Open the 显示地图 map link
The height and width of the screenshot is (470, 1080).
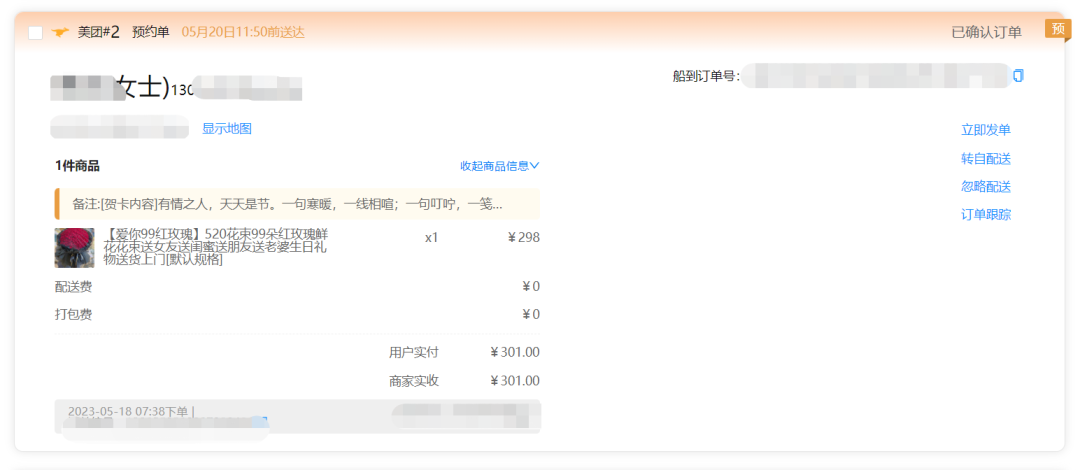pos(227,128)
